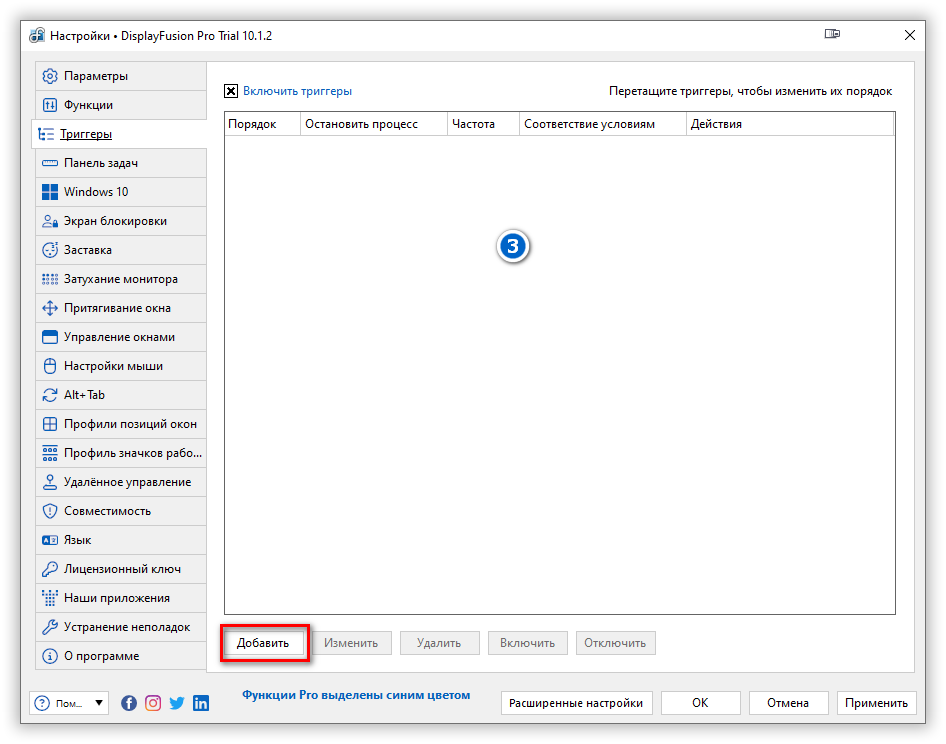The width and height of the screenshot is (946, 744).
Task: Click the Соответствие условиям column header
Action: point(603,124)
